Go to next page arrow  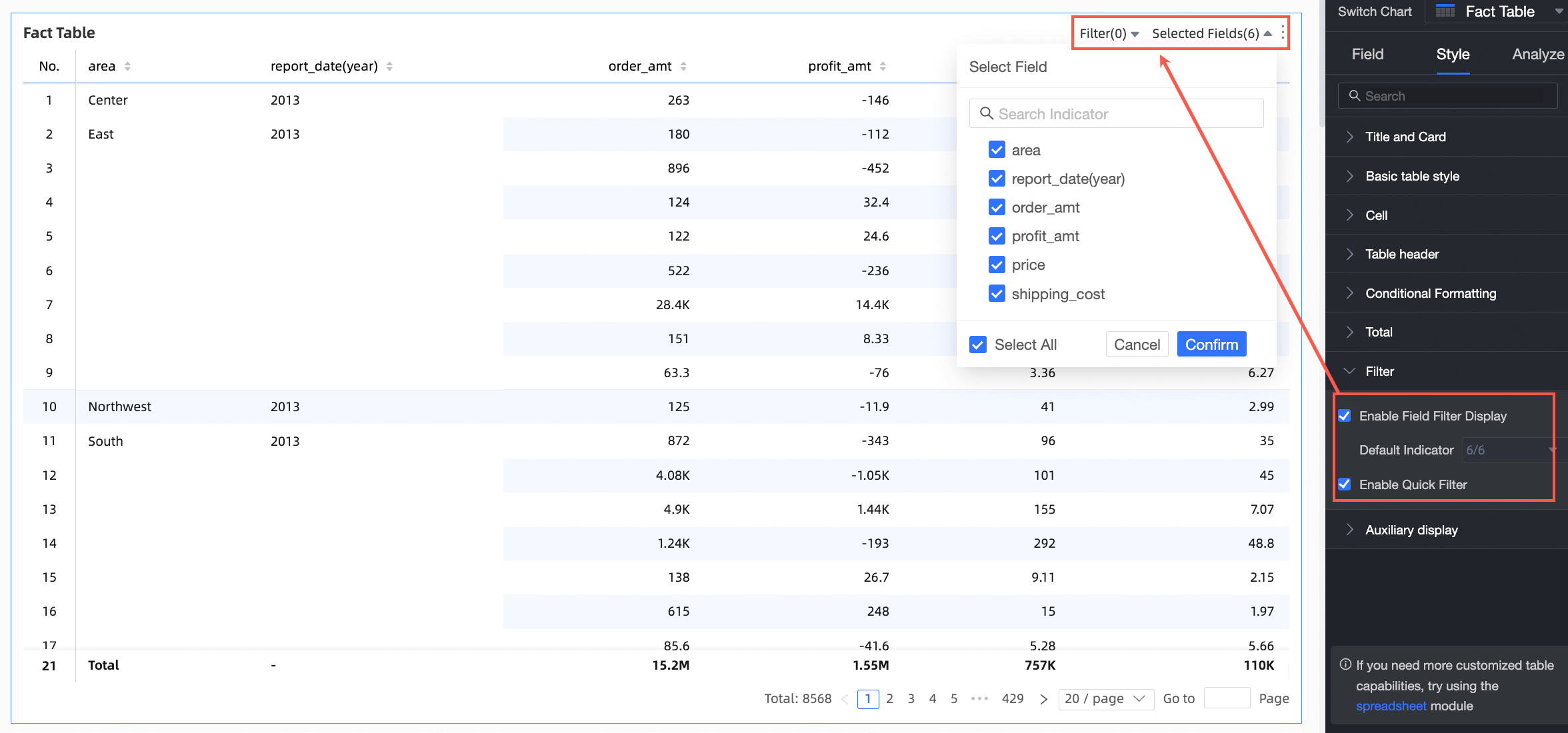pos(1044,699)
